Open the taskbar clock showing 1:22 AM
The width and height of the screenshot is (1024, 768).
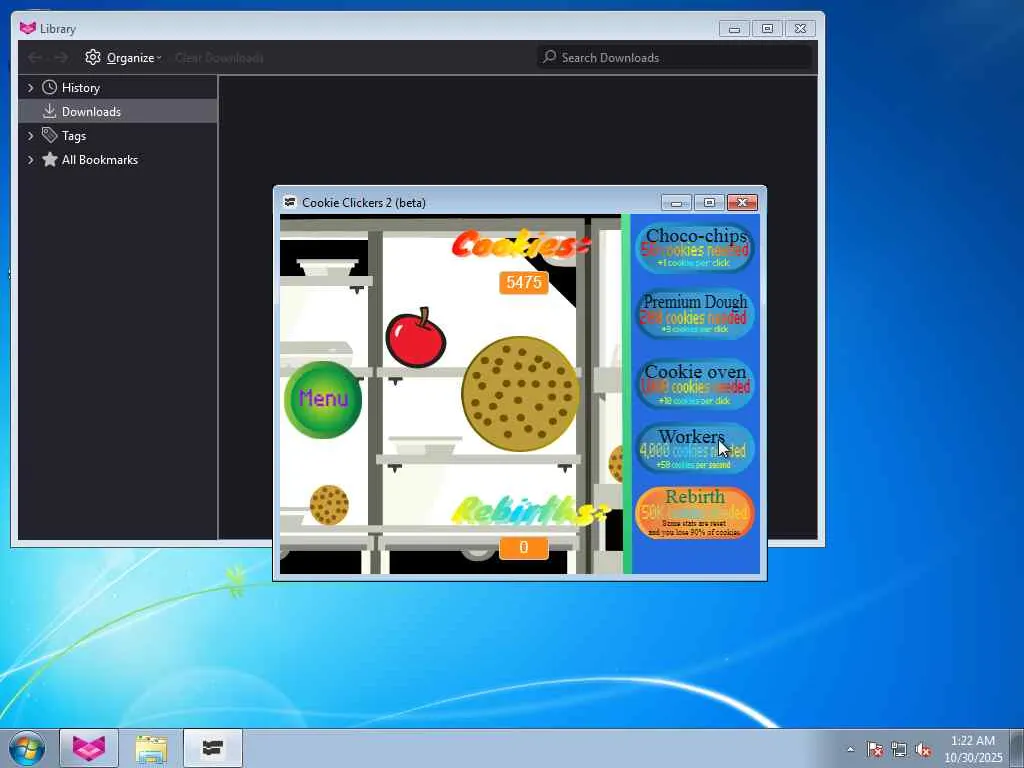(x=973, y=748)
